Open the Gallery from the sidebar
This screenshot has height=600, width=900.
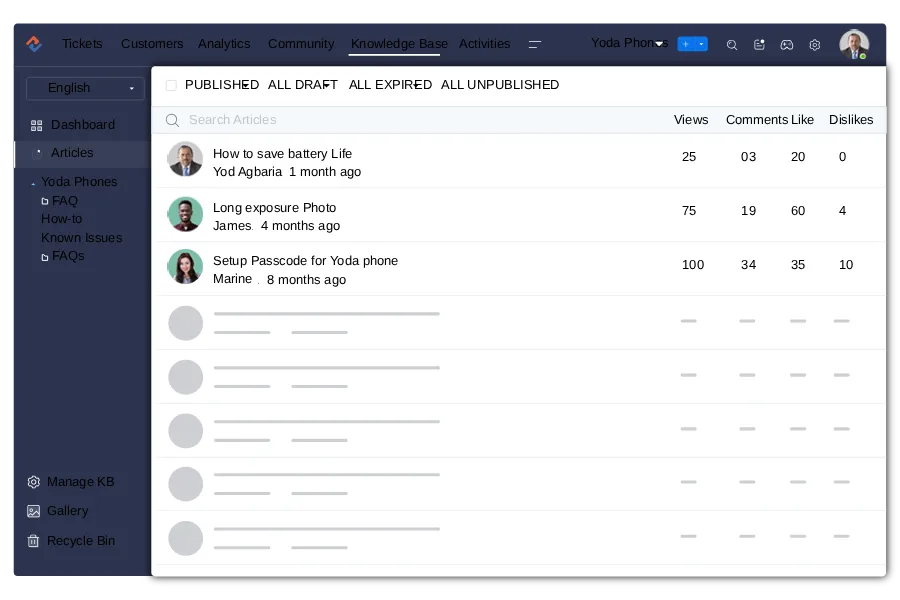(66, 511)
